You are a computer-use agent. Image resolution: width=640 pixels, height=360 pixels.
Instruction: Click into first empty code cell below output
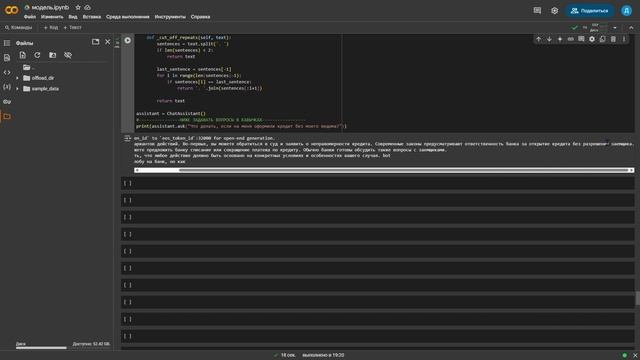(x=384, y=183)
